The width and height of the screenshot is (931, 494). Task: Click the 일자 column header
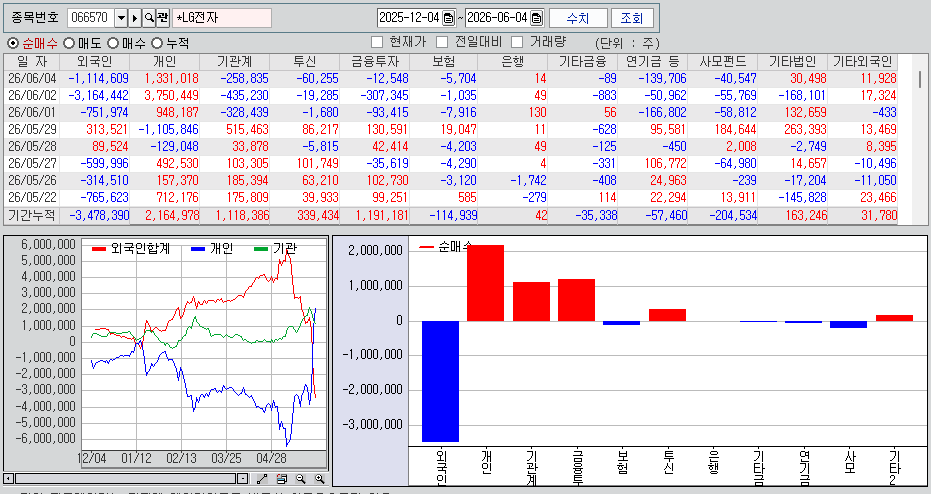(x=32, y=62)
